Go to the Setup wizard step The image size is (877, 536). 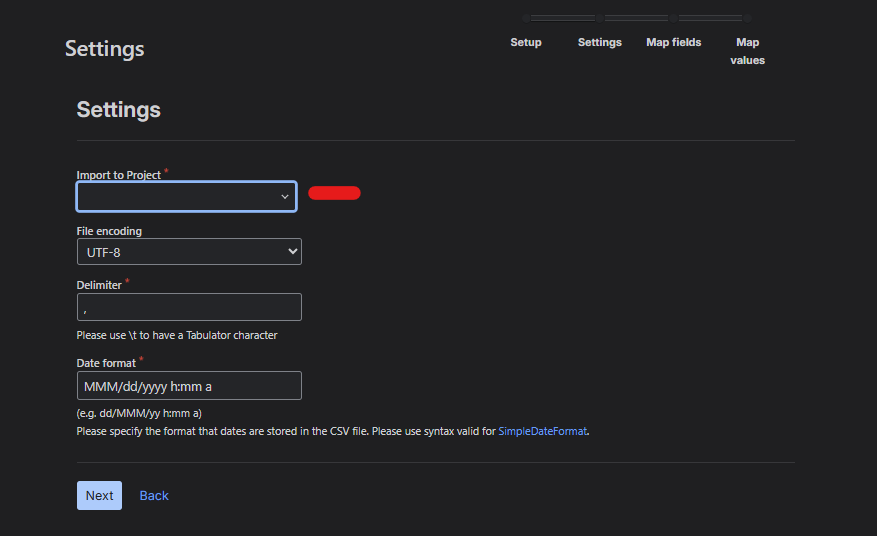coord(526,43)
